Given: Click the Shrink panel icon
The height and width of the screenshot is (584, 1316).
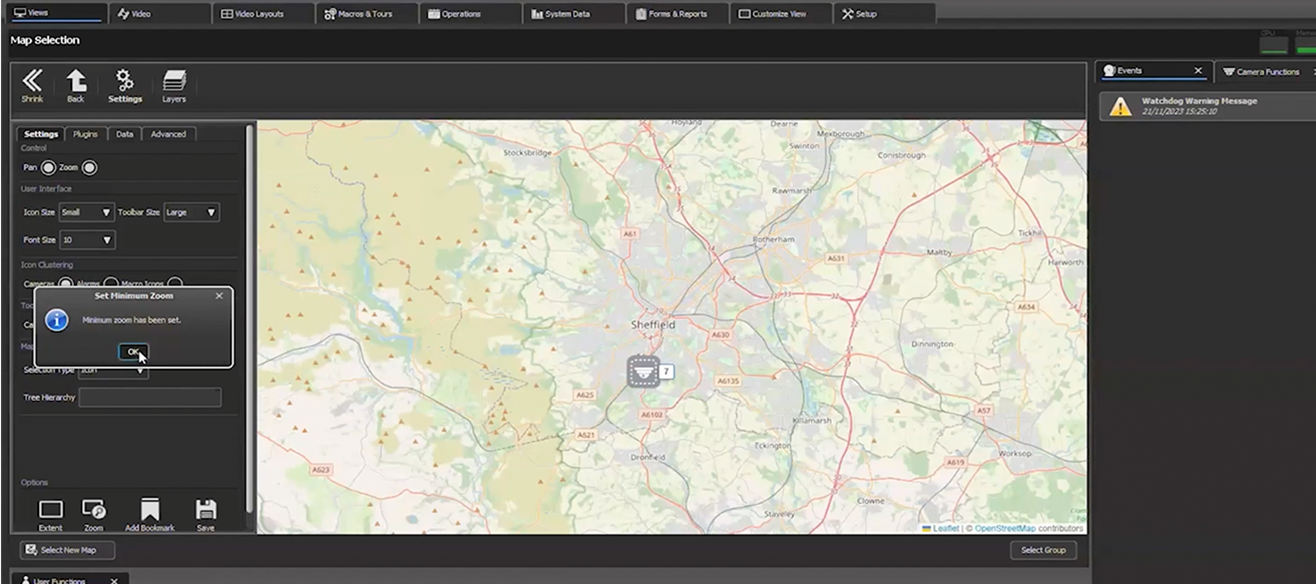Looking at the screenshot, I should [32, 81].
